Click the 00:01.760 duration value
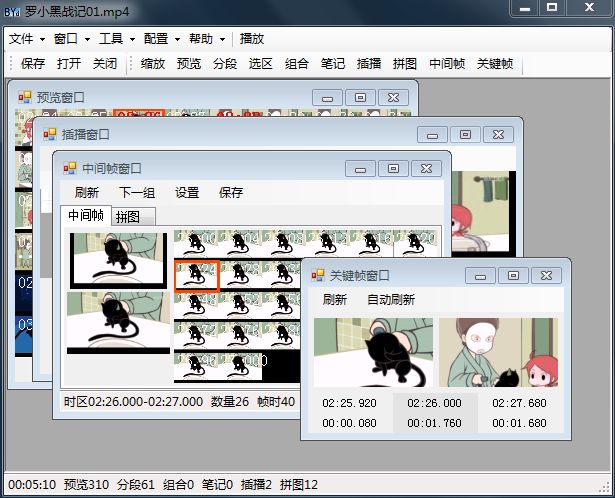 [x=435, y=423]
